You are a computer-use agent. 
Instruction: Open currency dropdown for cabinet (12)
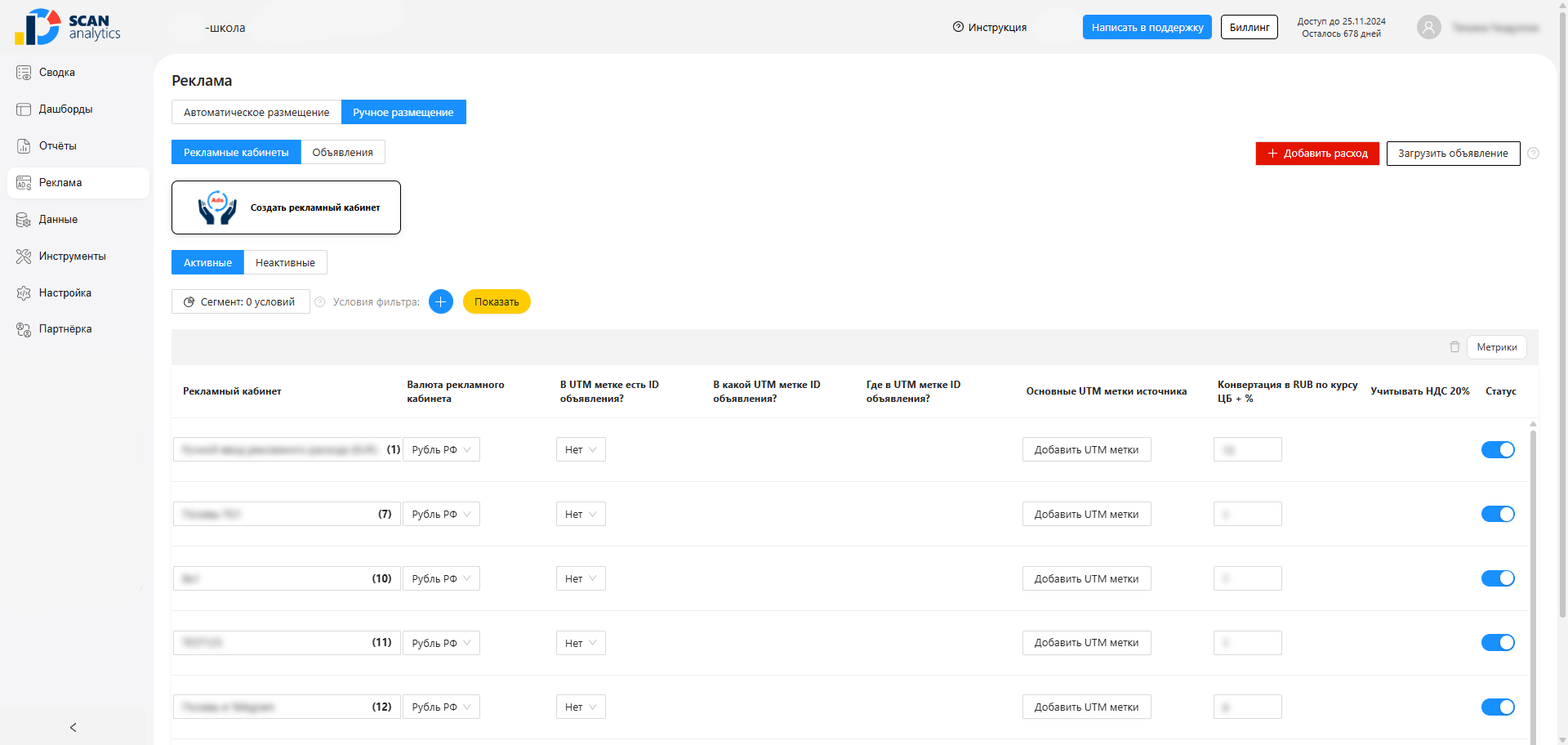pyautogui.click(x=441, y=707)
